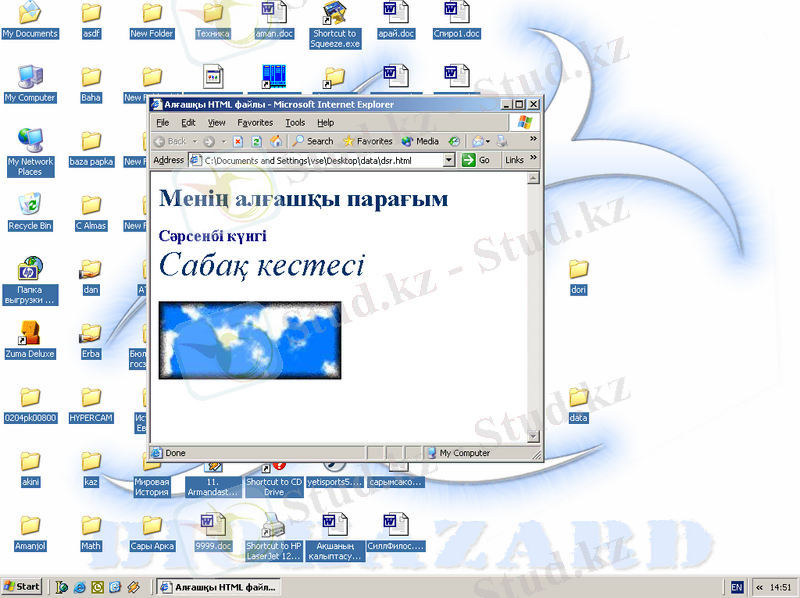Open the Favorites toolbar button with star
800x598 pixels.
tap(368, 141)
